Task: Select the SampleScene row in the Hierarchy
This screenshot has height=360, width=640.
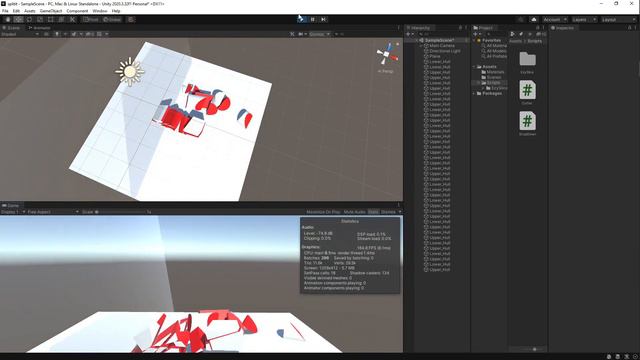Action: [439, 40]
